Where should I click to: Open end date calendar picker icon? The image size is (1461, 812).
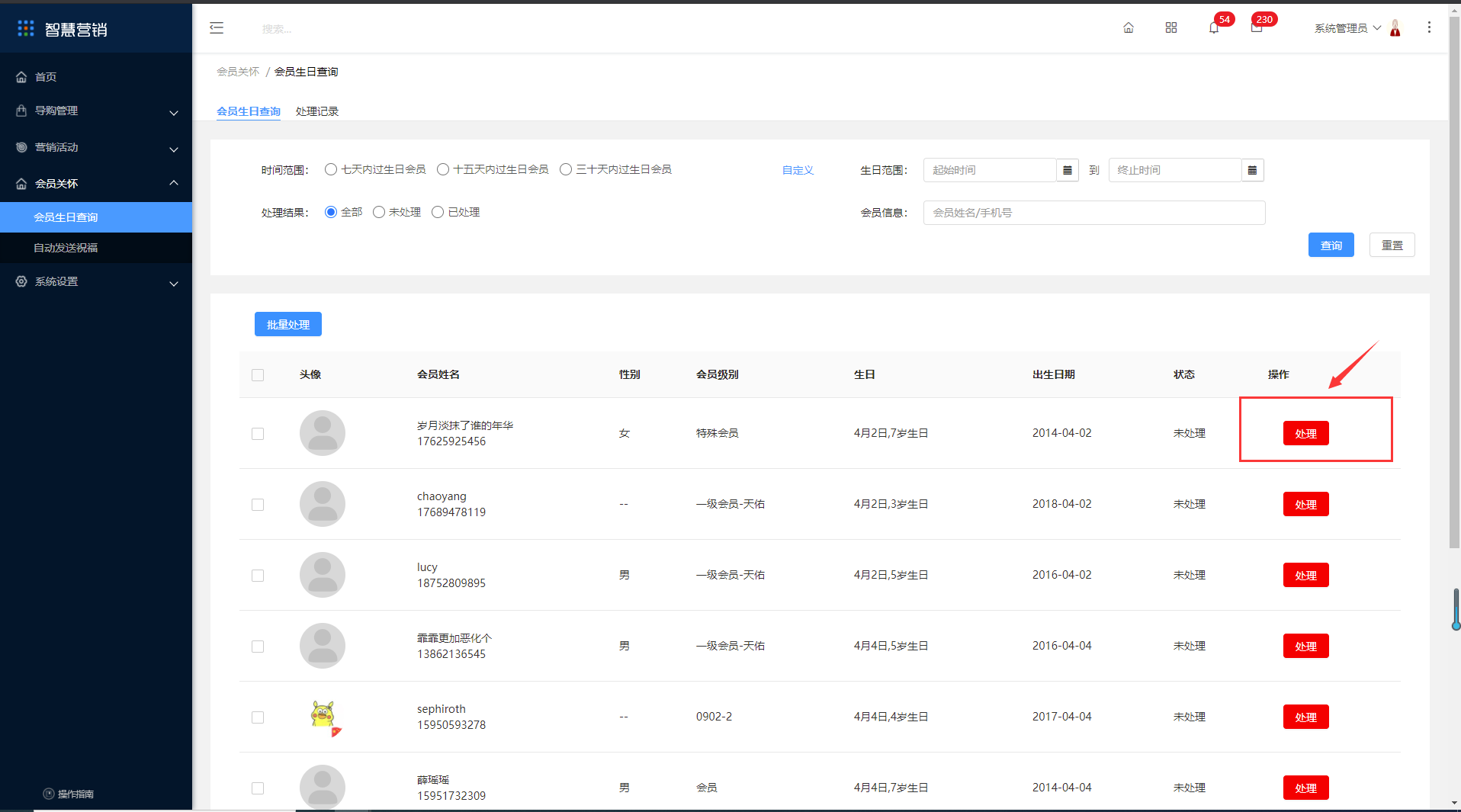click(1252, 170)
